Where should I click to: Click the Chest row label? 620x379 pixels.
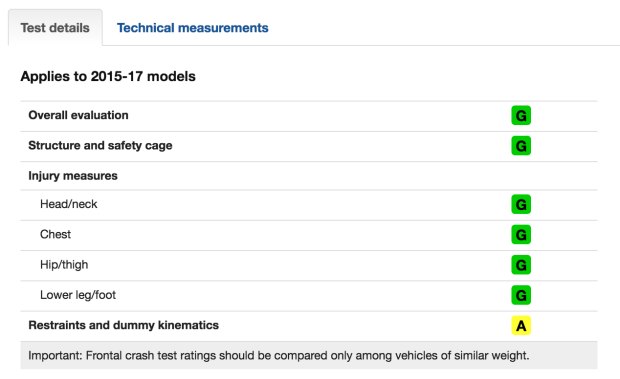tap(55, 234)
